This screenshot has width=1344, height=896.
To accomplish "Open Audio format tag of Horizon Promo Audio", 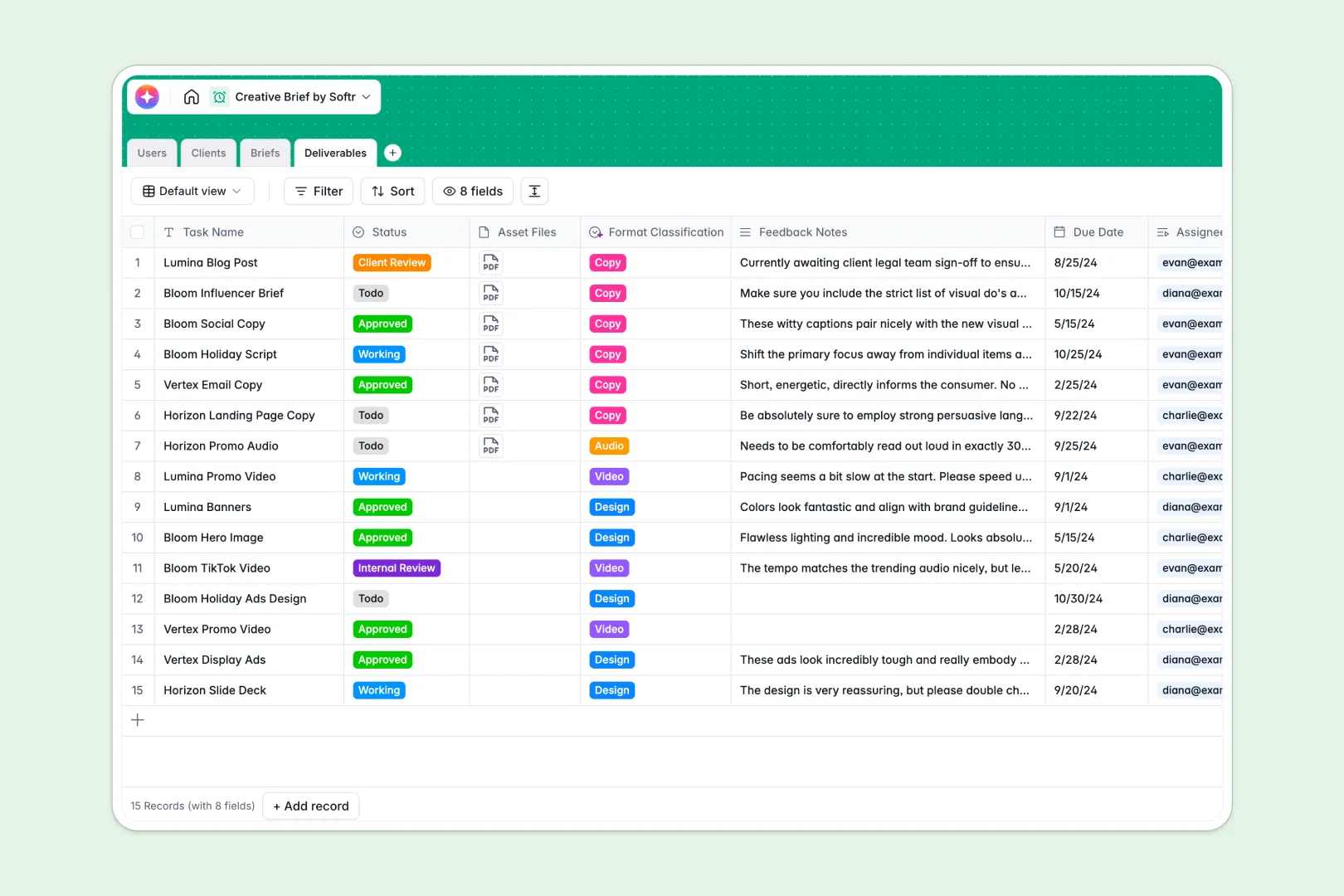I will coord(609,446).
